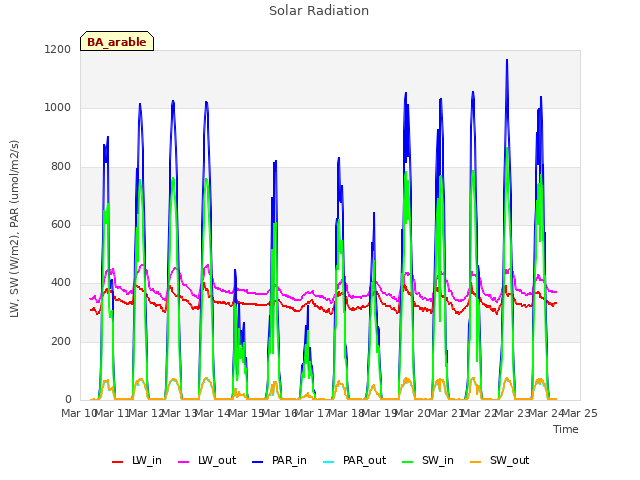This screenshot has width=640, height=480.
Task: Click the 600 y-axis tick label
Action: pyautogui.click(x=61, y=224)
